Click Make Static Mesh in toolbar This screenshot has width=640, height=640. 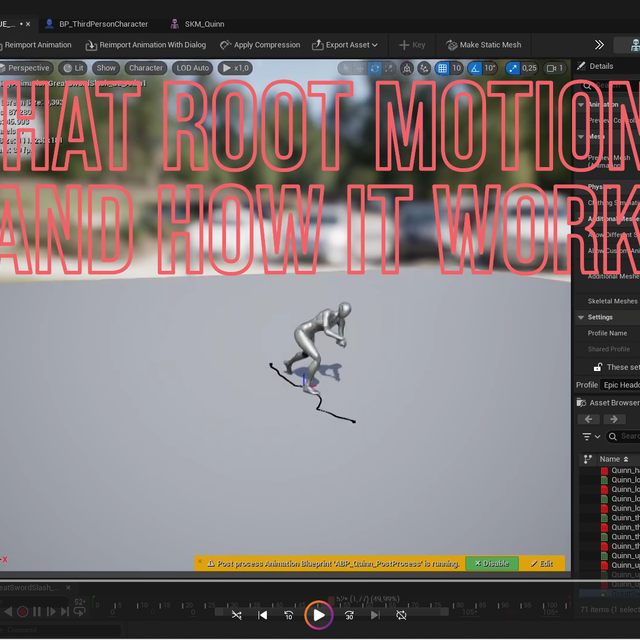pos(484,45)
